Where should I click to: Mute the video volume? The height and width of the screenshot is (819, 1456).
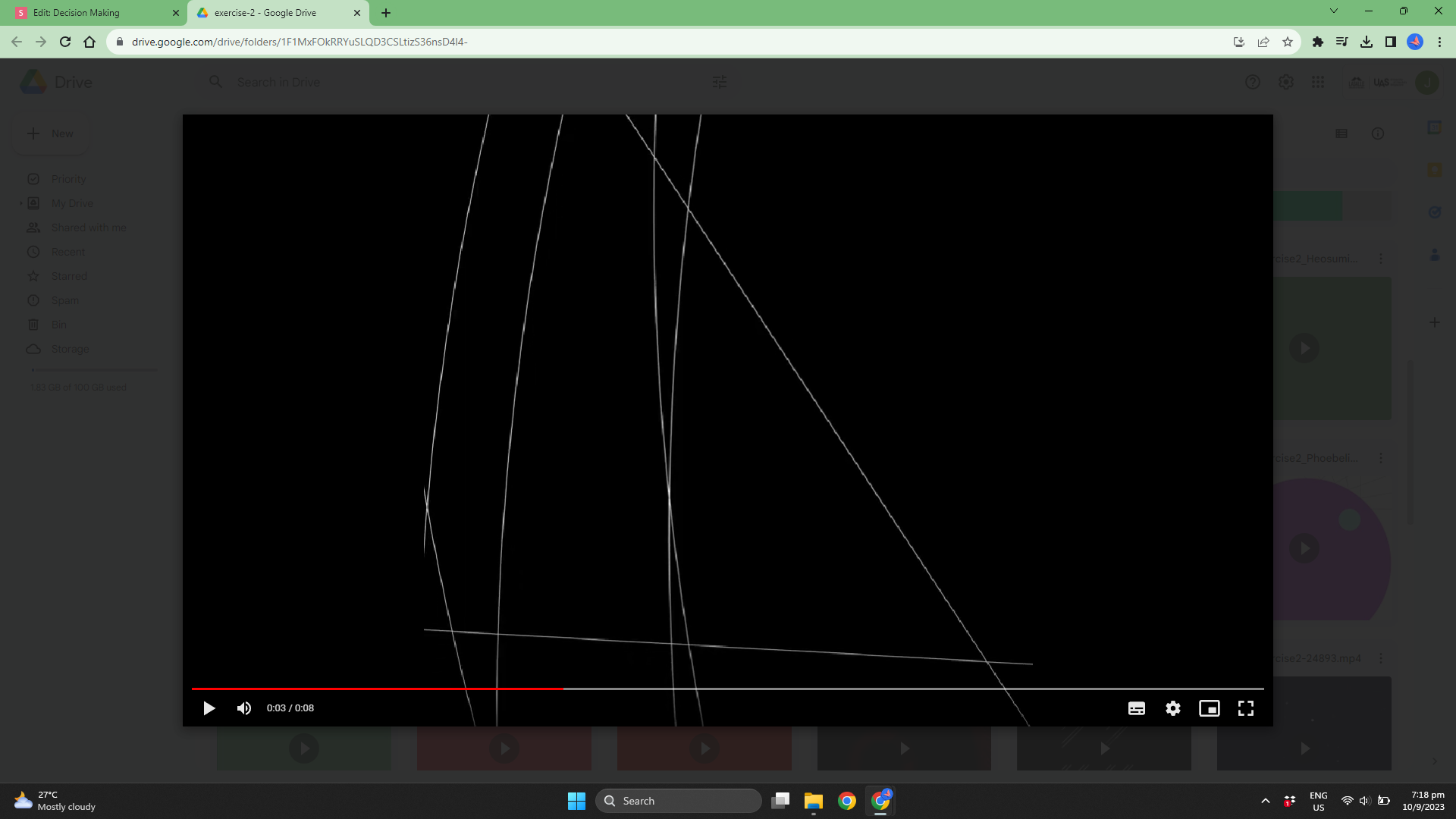(244, 708)
